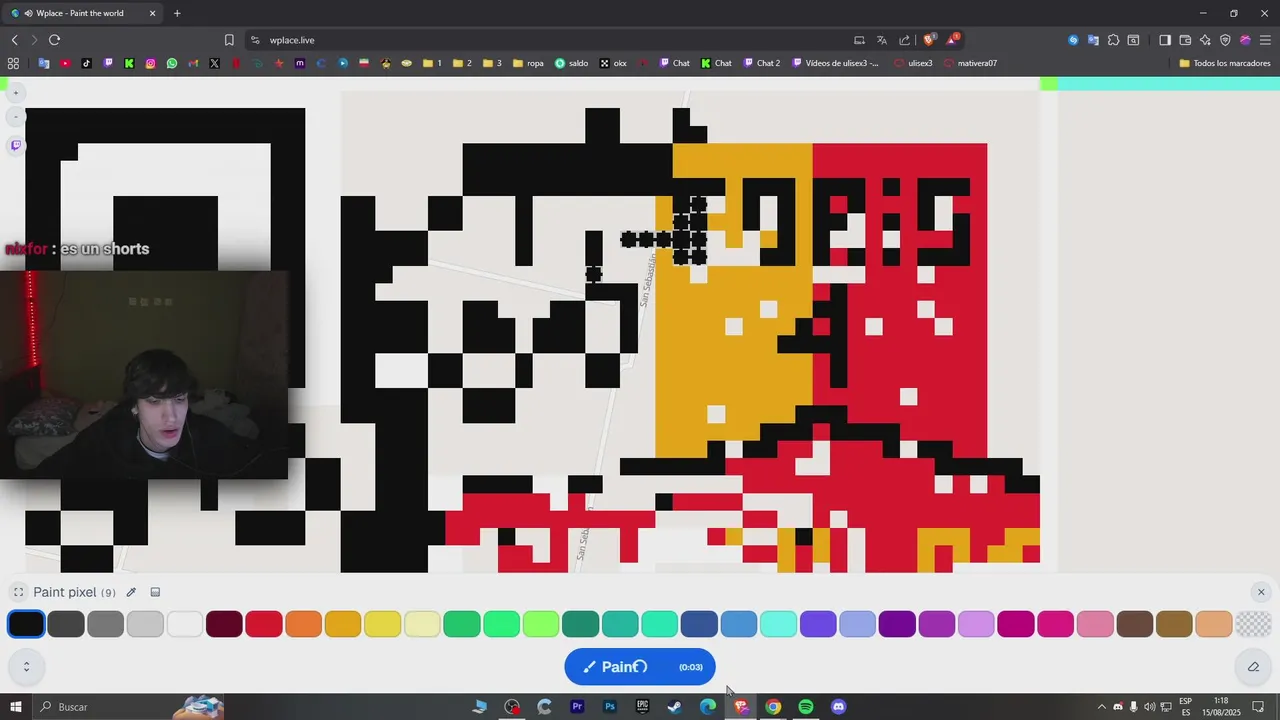The image size is (1280, 720).
Task: Open bookmark folder labeled 3
Action: [x=492, y=63]
